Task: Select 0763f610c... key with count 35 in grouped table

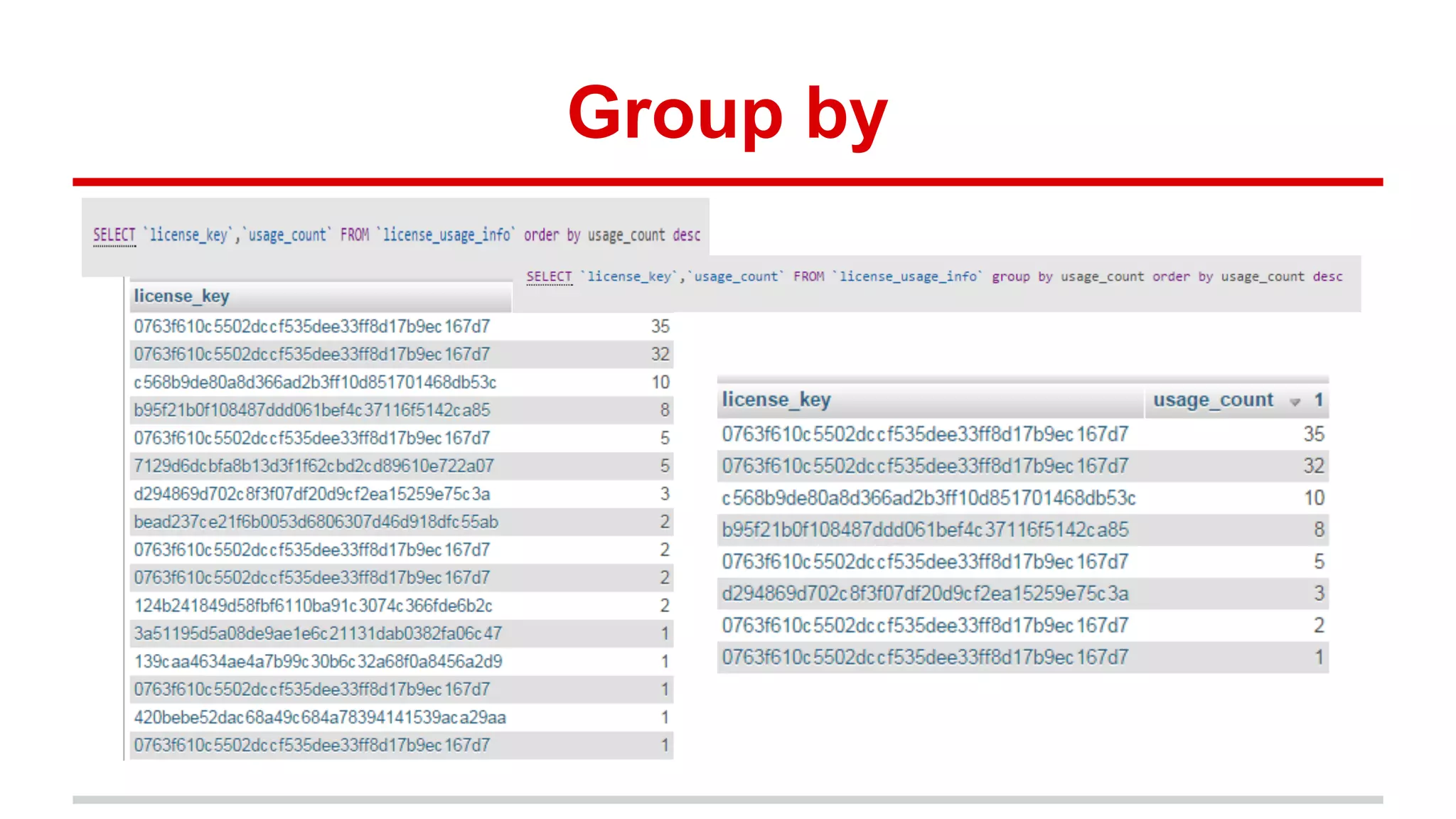Action: (x=925, y=434)
